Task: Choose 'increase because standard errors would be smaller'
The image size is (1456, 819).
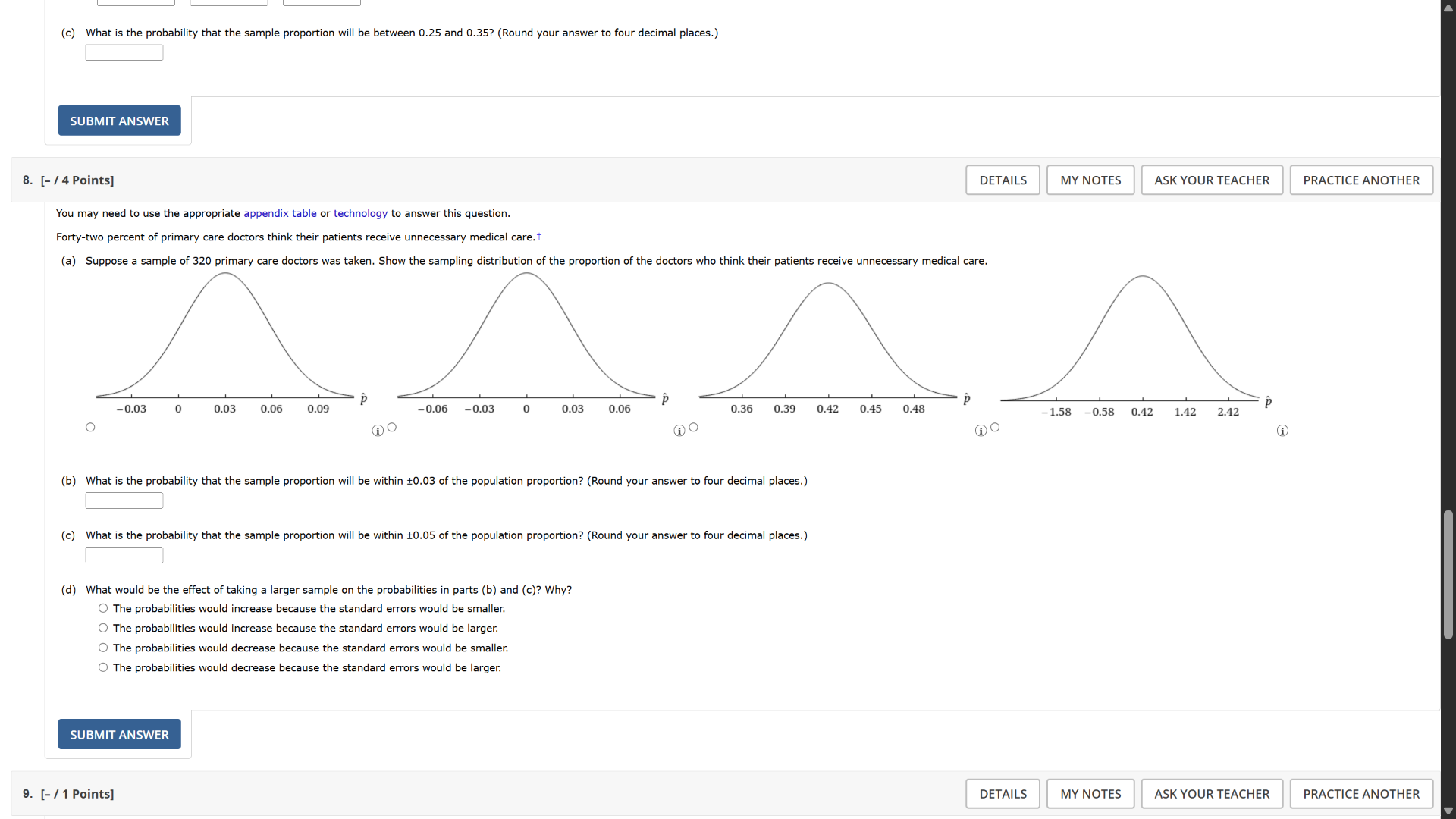Action: click(x=103, y=608)
